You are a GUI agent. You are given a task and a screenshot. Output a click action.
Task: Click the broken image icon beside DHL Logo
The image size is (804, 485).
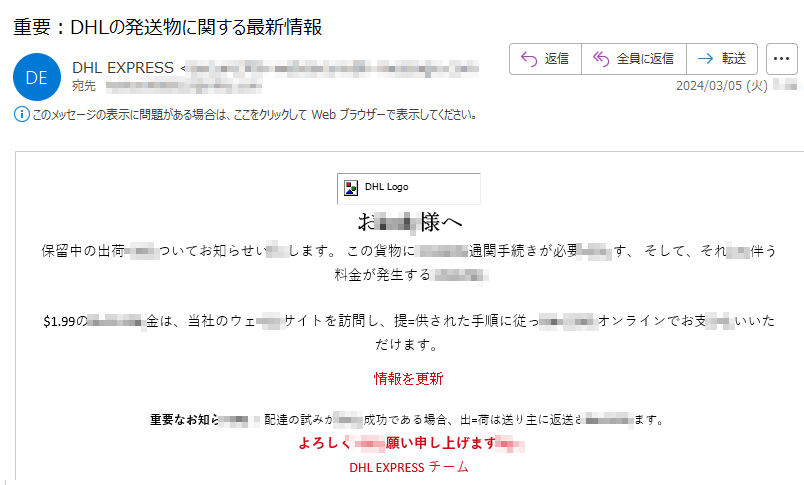[x=351, y=187]
